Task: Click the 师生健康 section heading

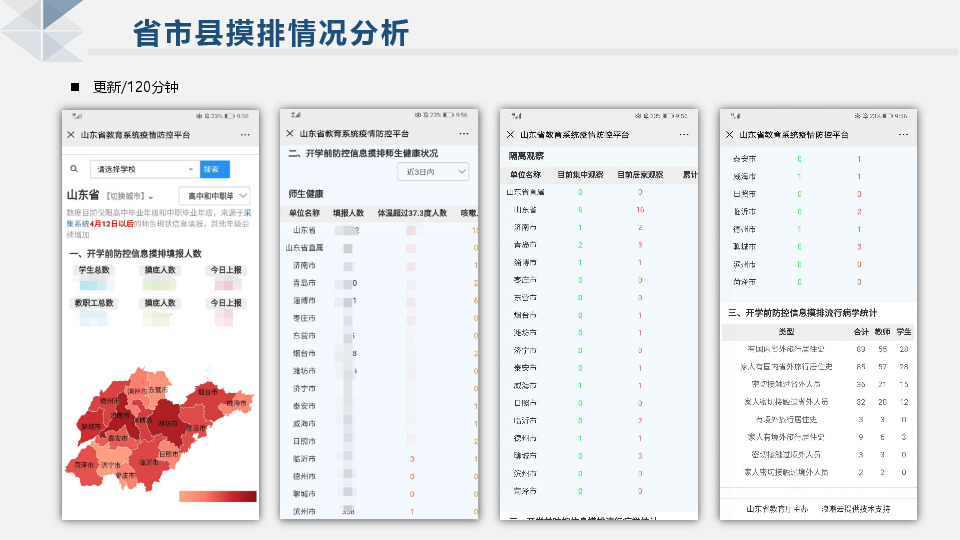Action: (x=306, y=194)
